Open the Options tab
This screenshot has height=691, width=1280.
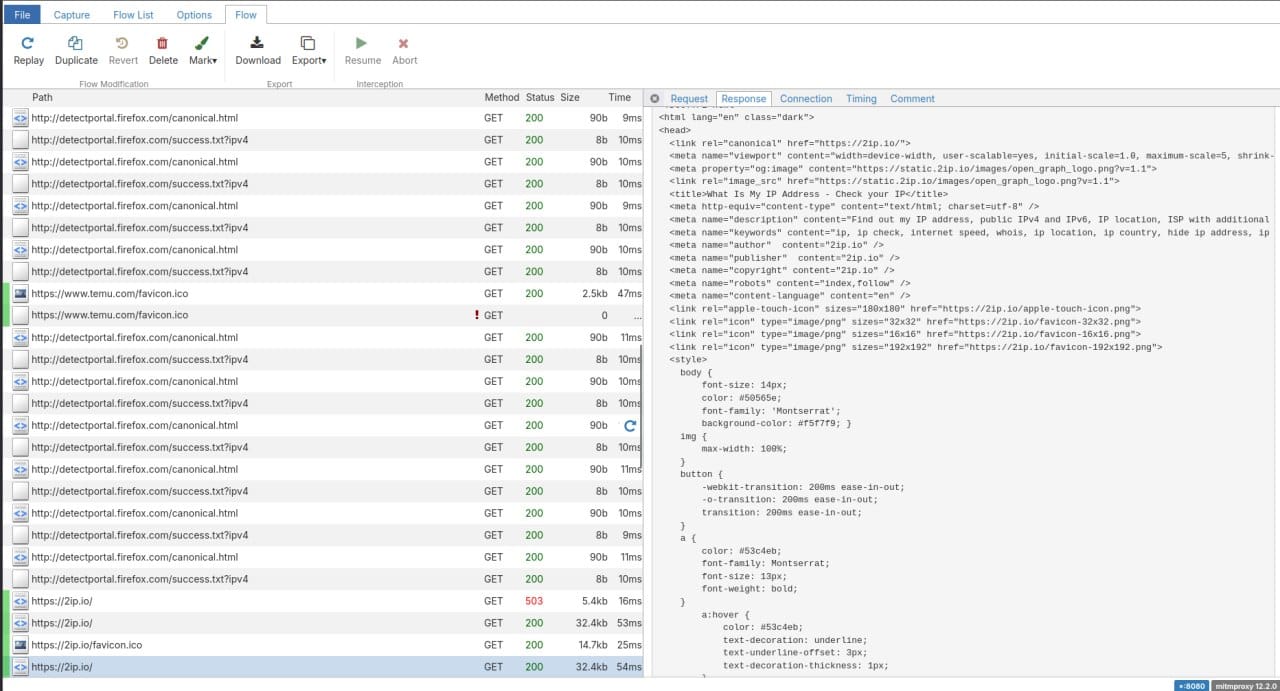(x=194, y=15)
